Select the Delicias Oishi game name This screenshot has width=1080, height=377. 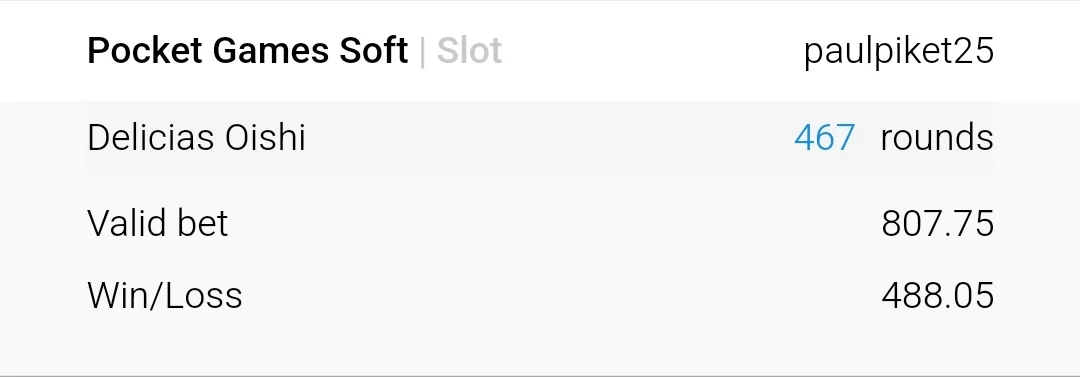click(196, 137)
